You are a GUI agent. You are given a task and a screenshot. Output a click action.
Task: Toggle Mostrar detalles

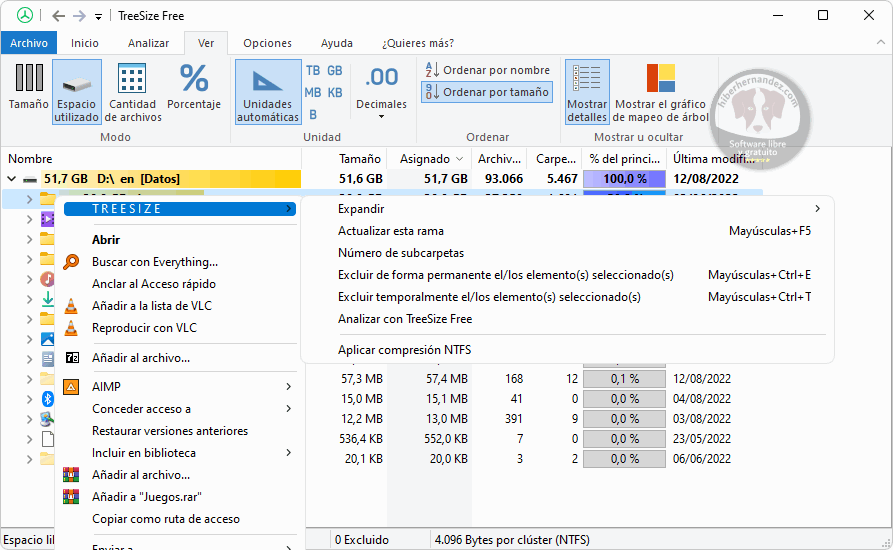point(587,91)
